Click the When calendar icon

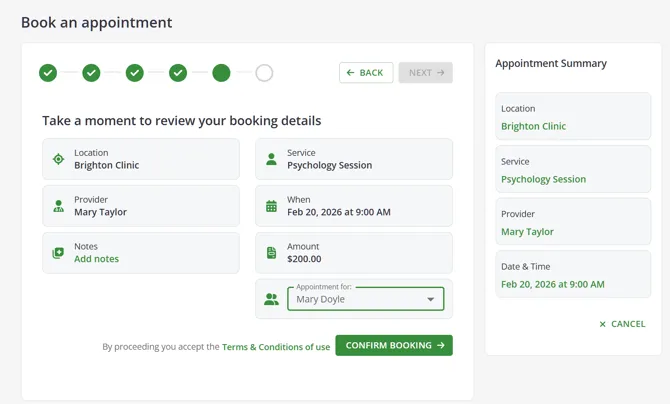[x=271, y=206]
